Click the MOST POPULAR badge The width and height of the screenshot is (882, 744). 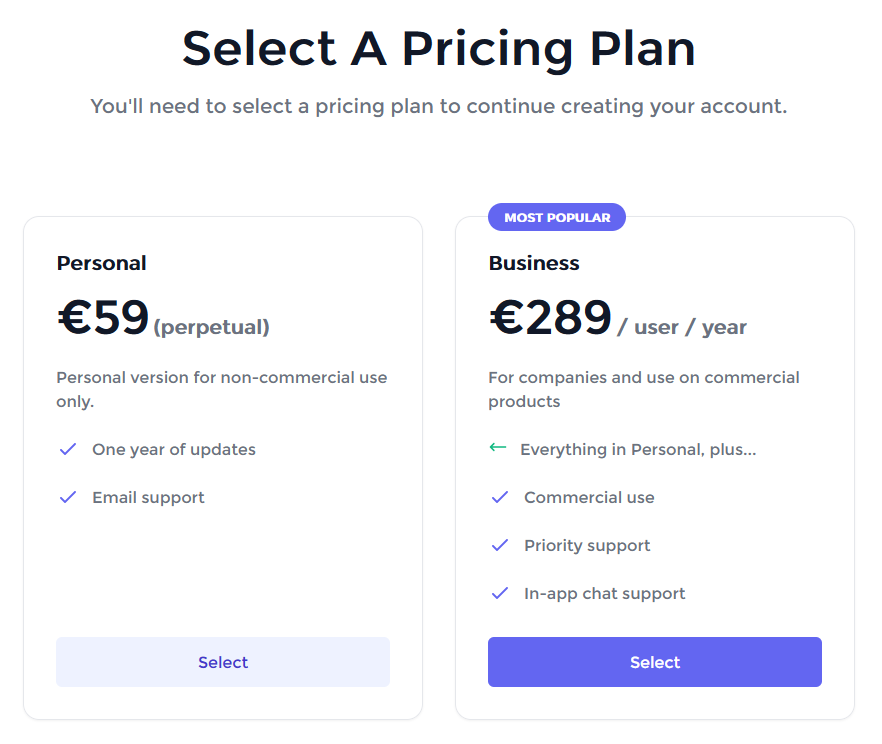(557, 217)
